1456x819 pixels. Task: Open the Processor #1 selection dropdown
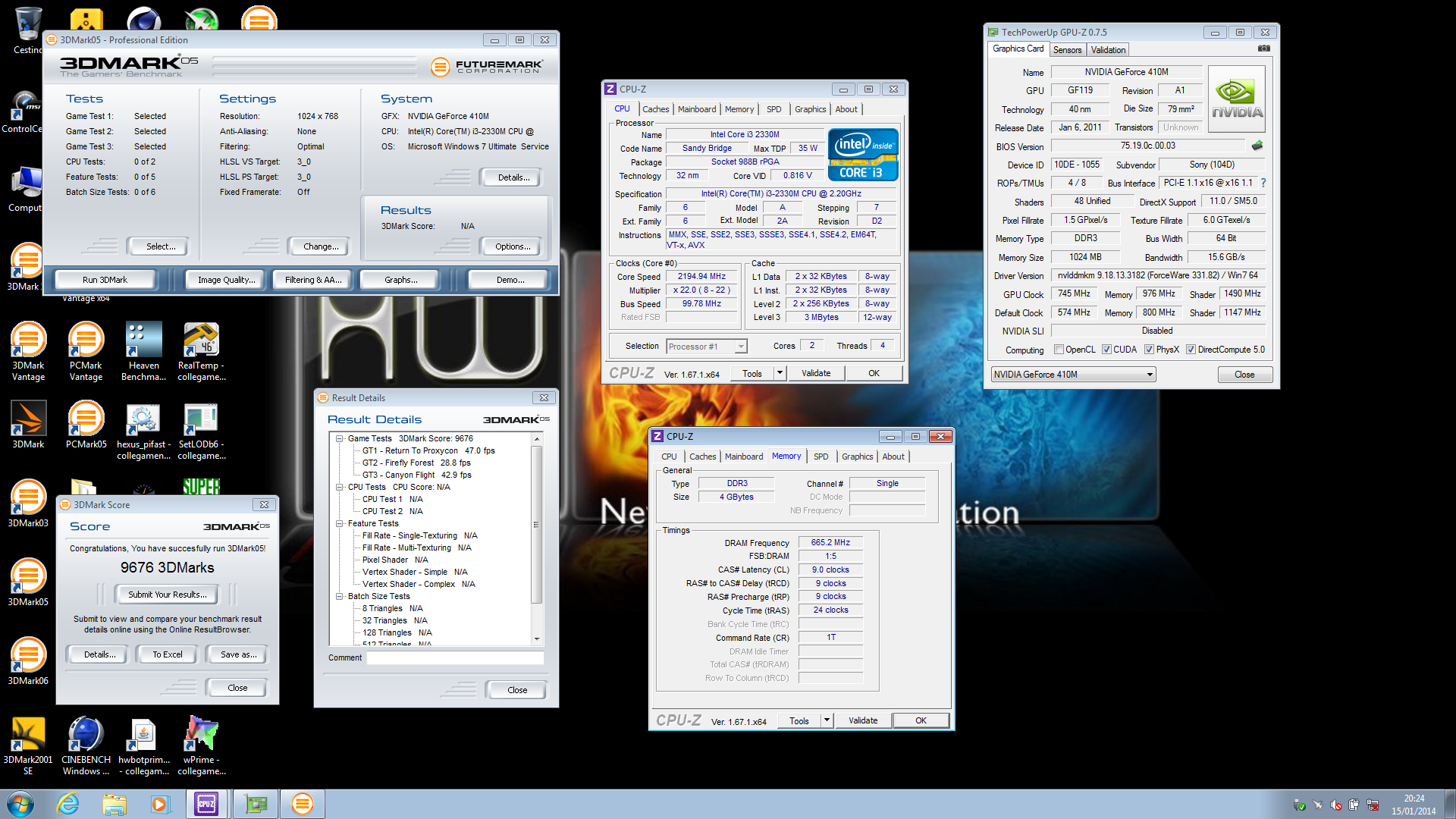point(707,347)
